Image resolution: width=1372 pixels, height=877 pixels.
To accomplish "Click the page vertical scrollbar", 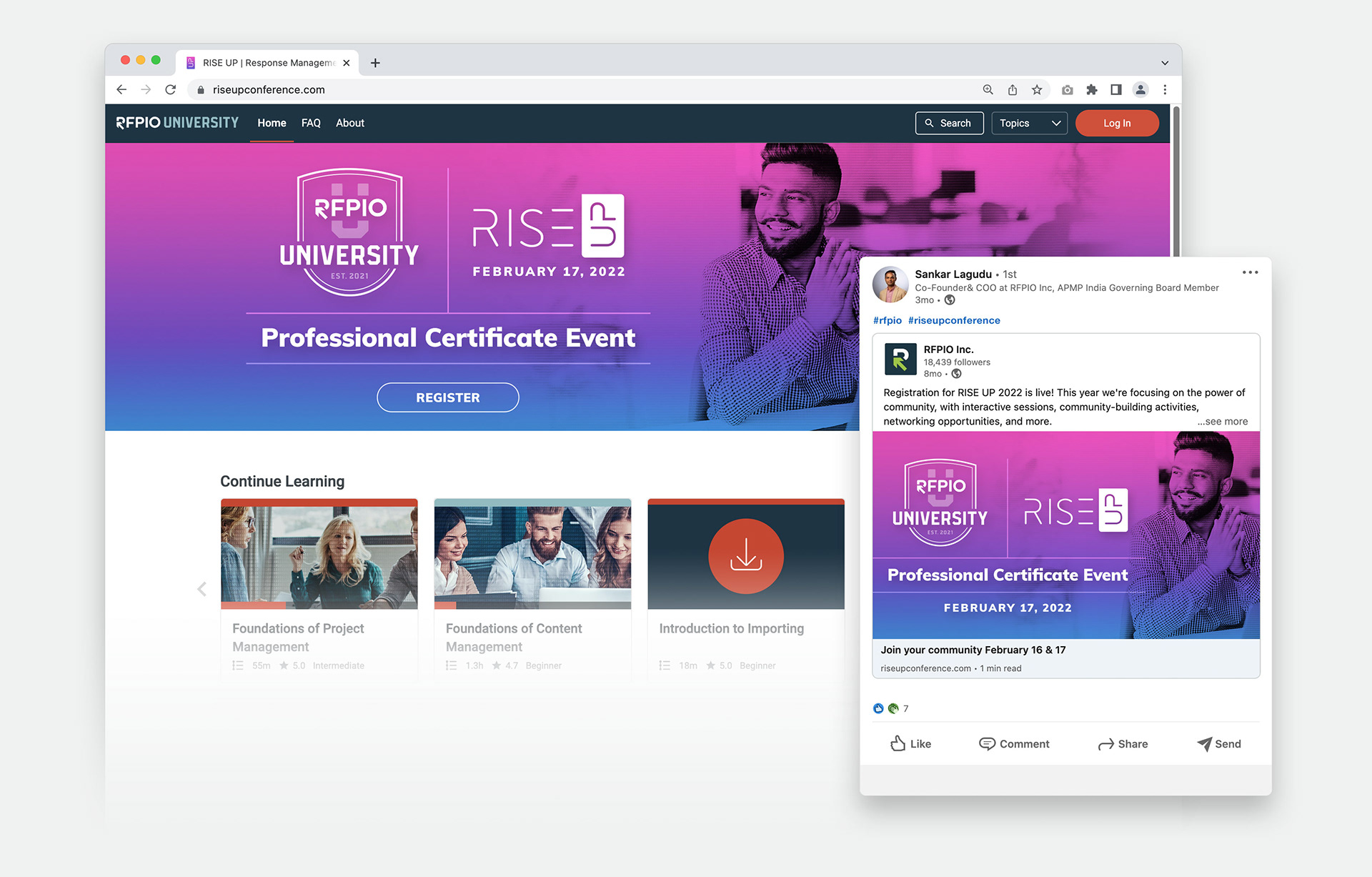I will coord(1175,181).
